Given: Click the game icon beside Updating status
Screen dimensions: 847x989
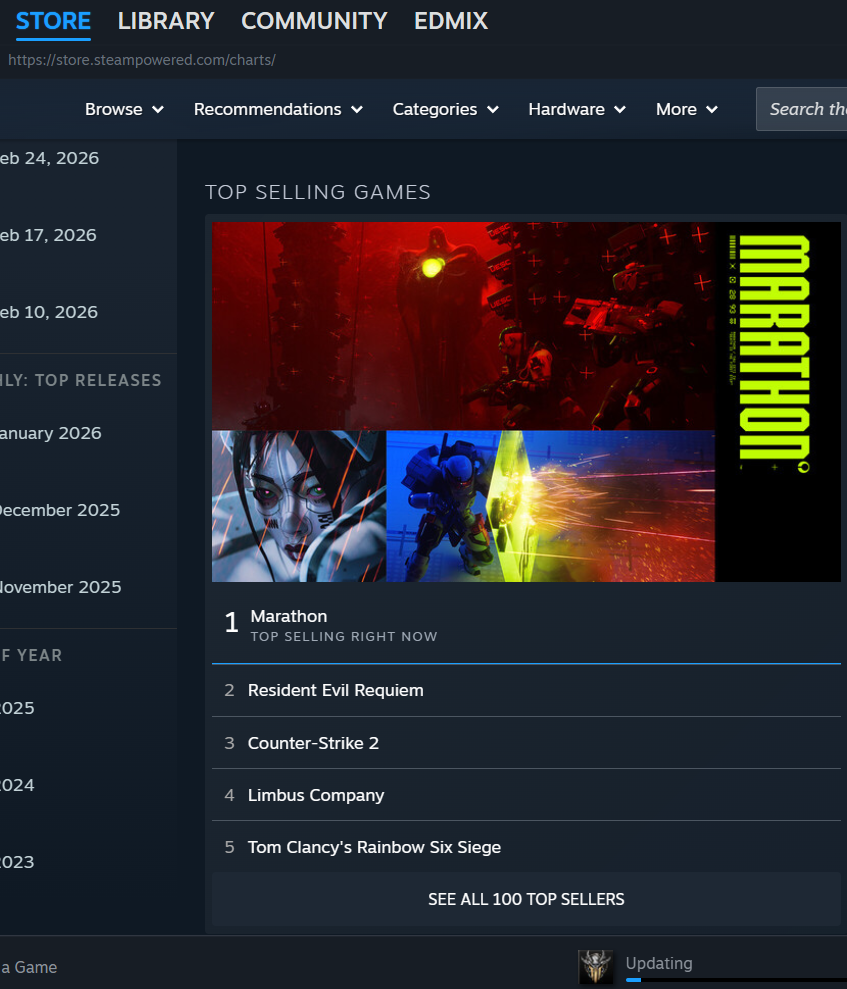Looking at the screenshot, I should pos(595,967).
